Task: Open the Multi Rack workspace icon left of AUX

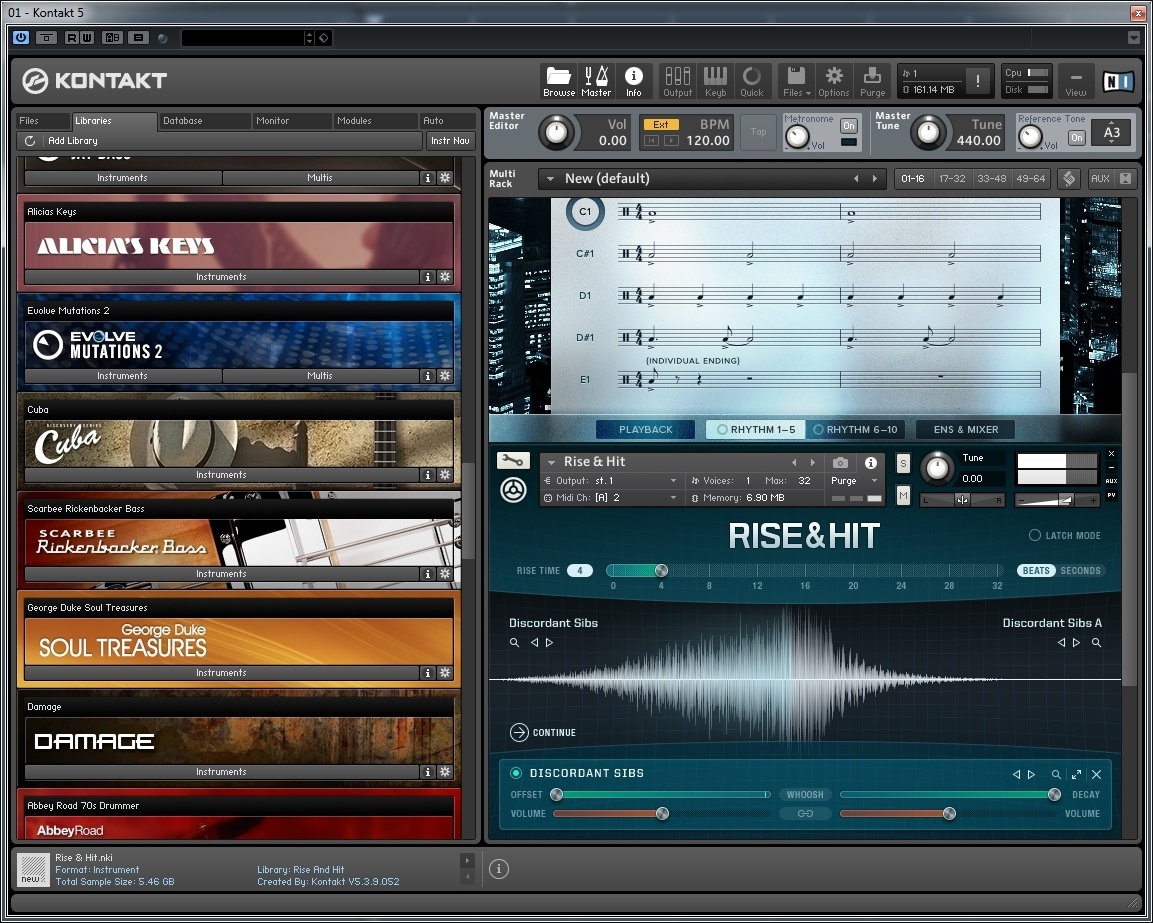Action: click(1069, 179)
